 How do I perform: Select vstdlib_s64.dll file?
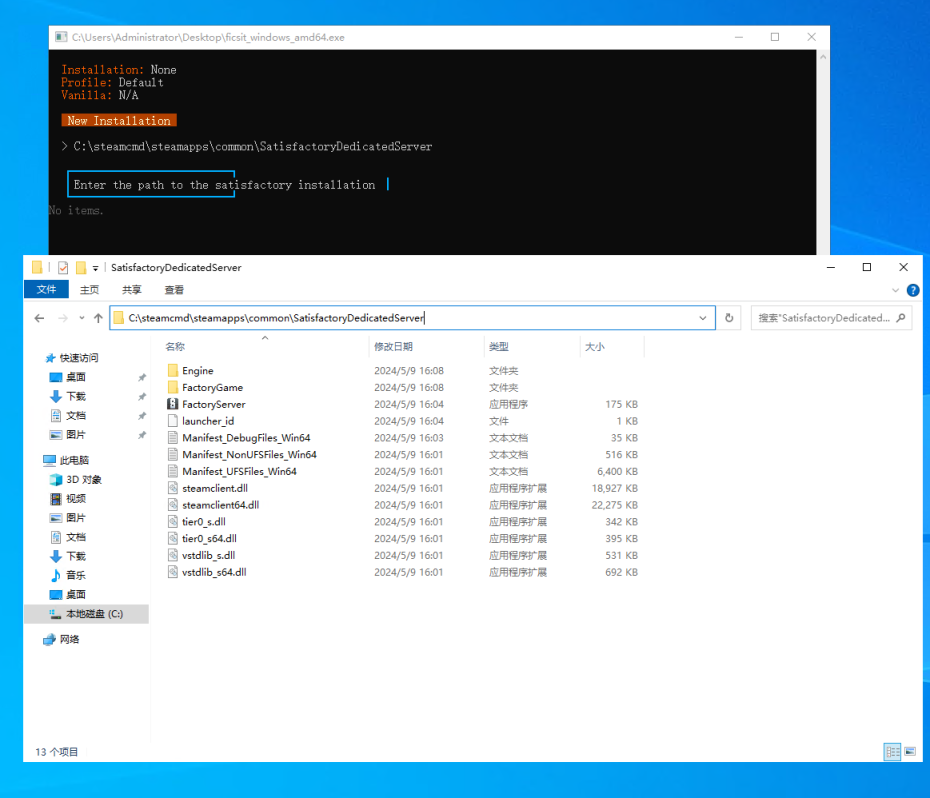click(214, 573)
